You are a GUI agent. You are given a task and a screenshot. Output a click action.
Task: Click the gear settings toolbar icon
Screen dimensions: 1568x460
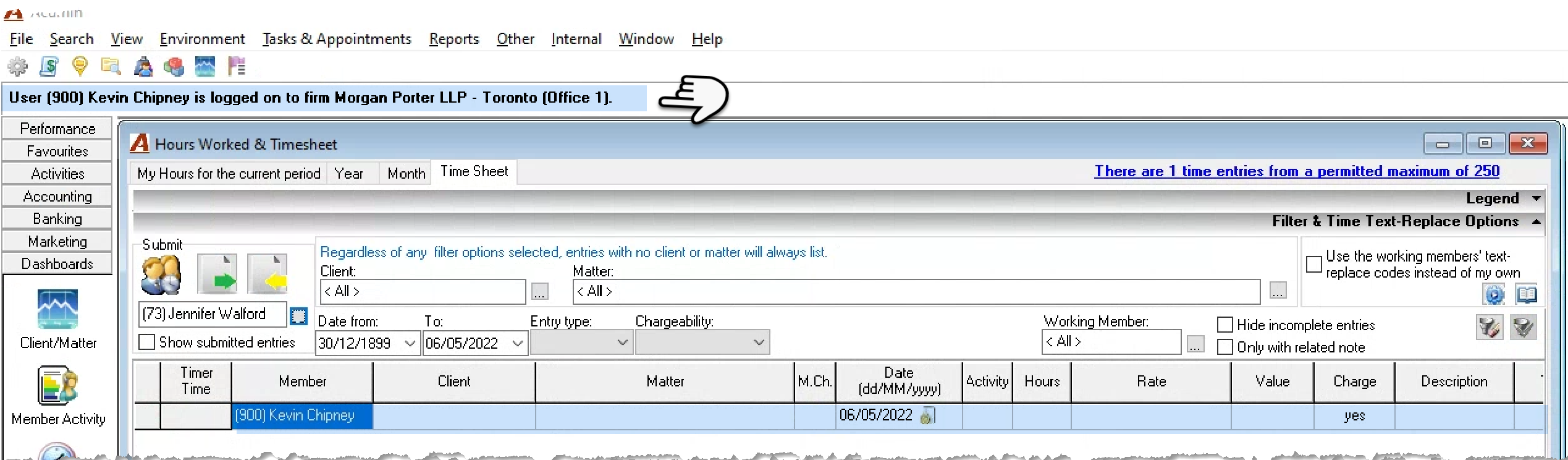tap(17, 66)
